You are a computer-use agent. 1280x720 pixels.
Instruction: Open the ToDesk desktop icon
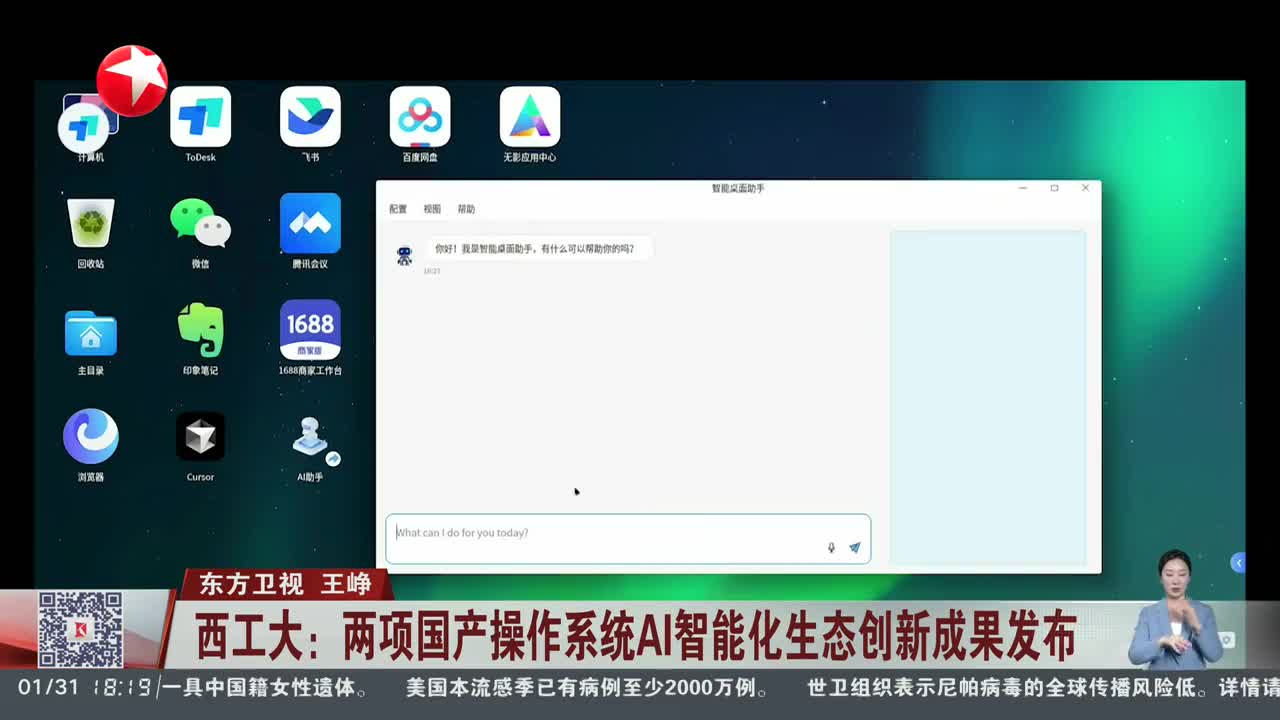click(x=200, y=118)
